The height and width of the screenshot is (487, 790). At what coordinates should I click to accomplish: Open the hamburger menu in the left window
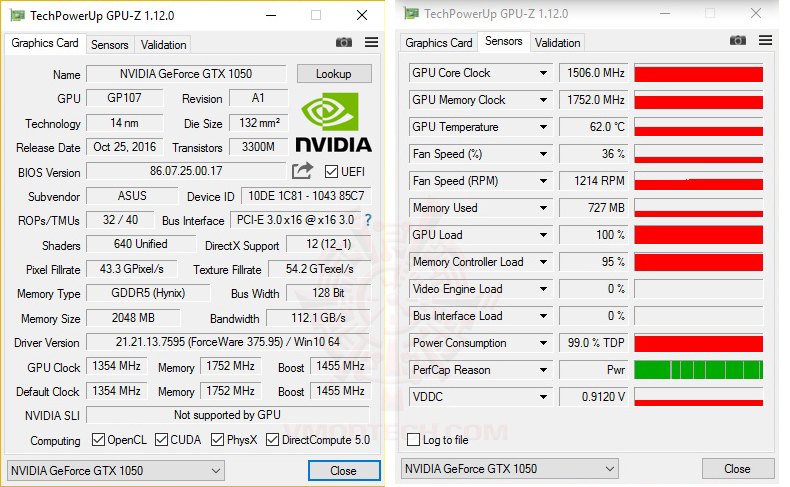(371, 42)
